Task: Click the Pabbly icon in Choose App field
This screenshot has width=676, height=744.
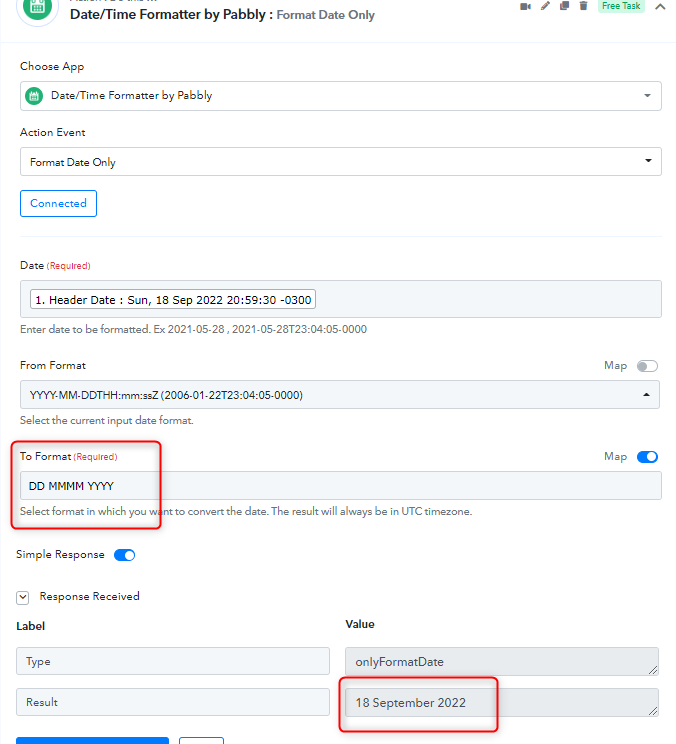Action: point(34,96)
